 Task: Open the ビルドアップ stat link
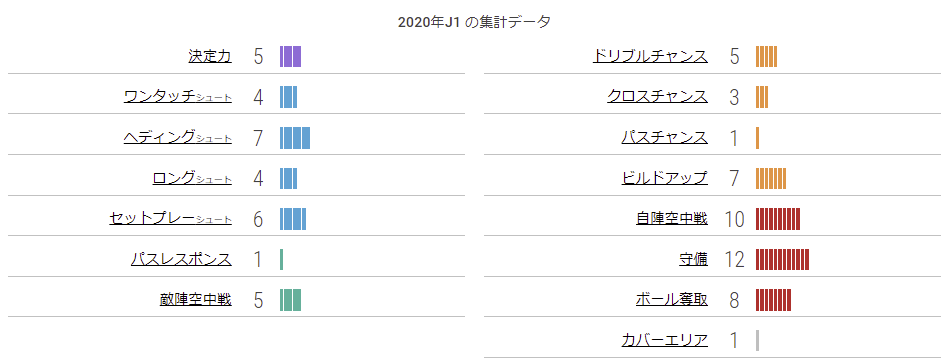[x=665, y=178]
